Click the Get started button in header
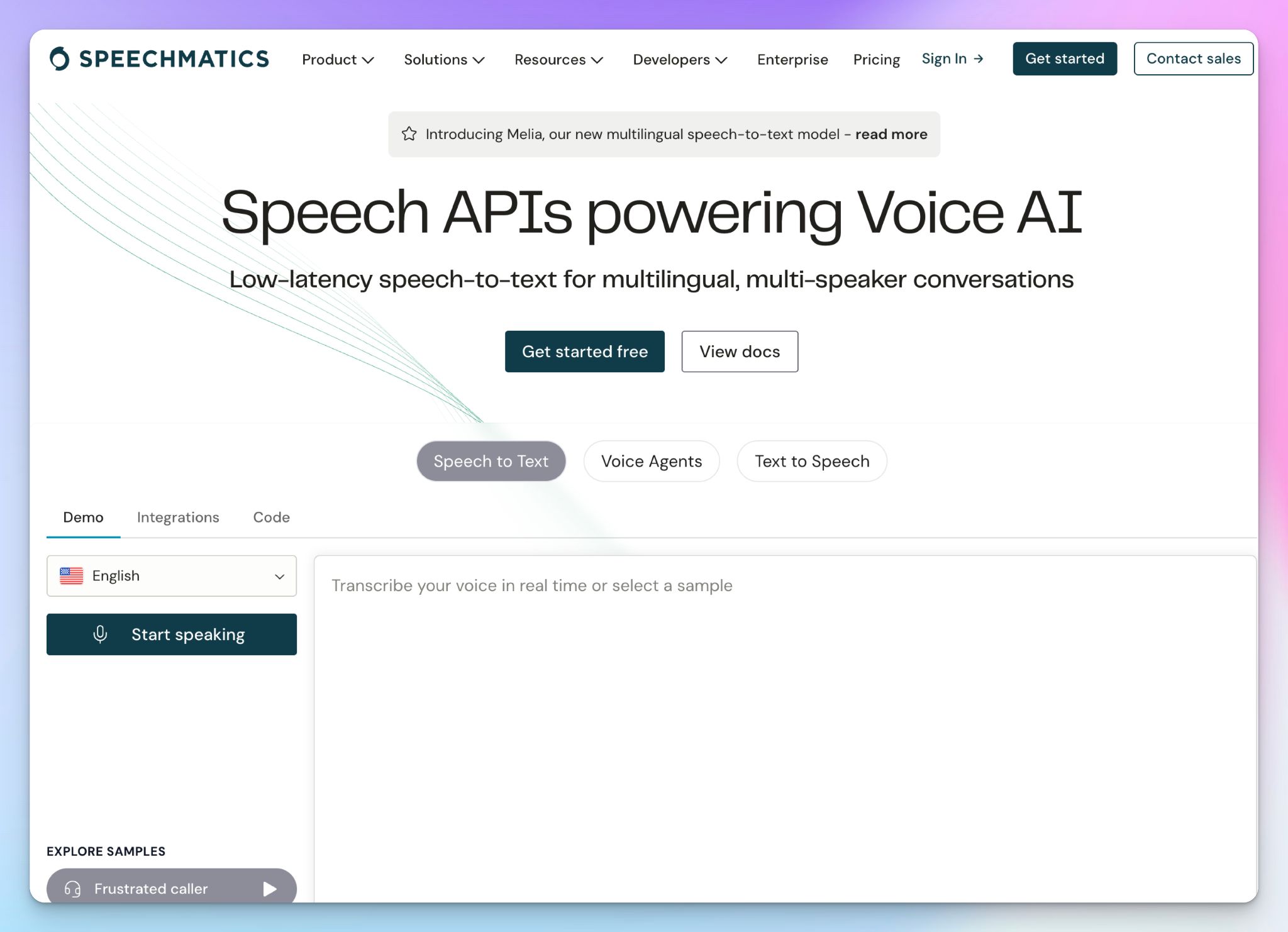This screenshot has width=1288, height=932. click(1065, 58)
